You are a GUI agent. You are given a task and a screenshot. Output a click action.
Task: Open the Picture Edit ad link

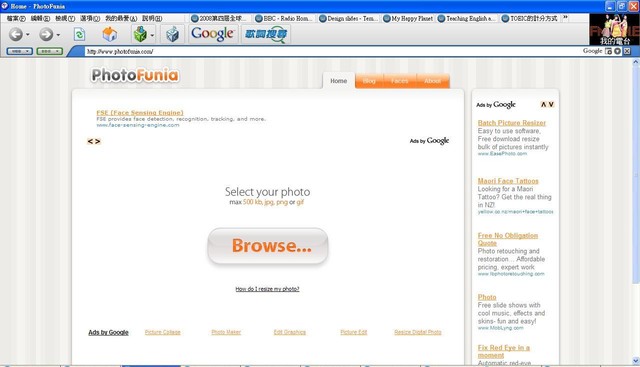[353, 332]
